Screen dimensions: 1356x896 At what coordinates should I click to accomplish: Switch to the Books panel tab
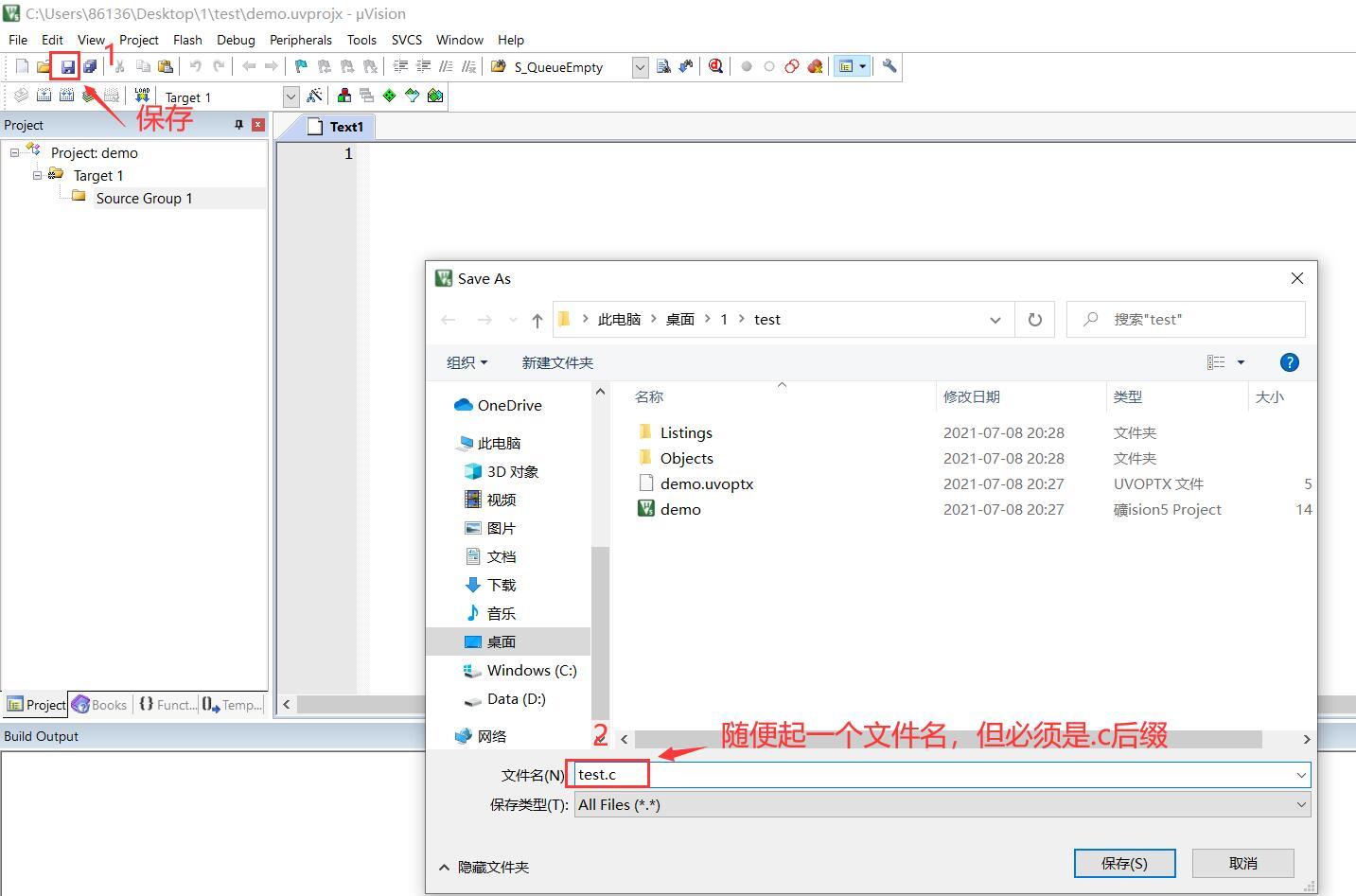pyautogui.click(x=100, y=705)
